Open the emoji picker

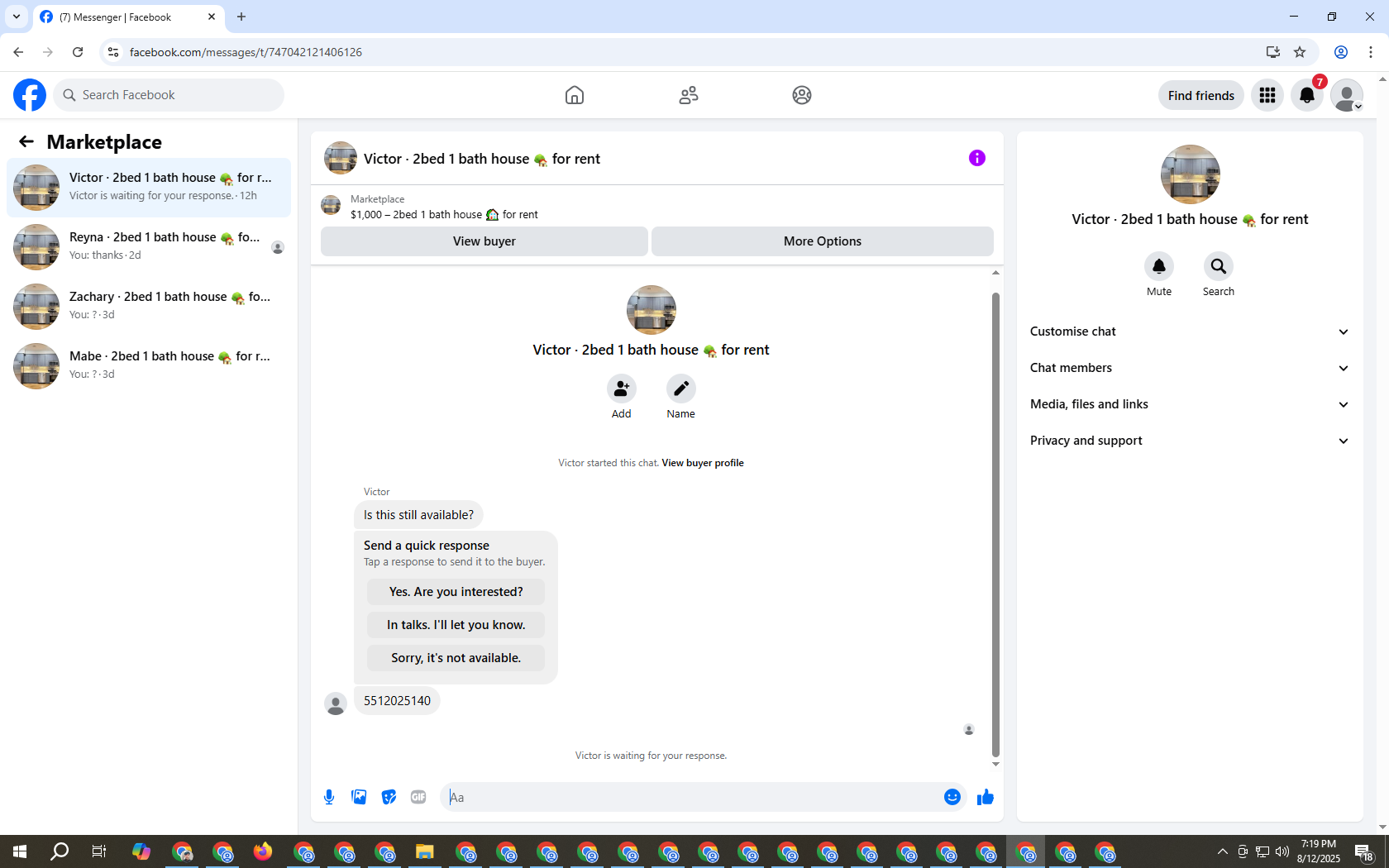tap(952, 797)
